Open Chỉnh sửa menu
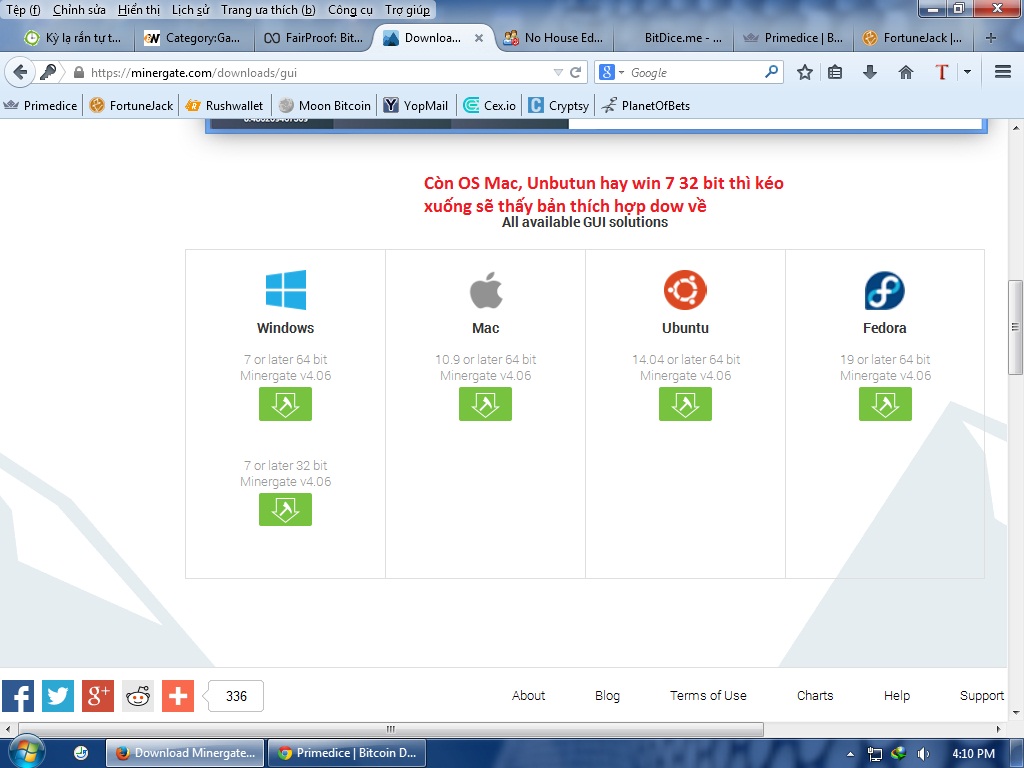This screenshot has height=768, width=1024. [79, 10]
